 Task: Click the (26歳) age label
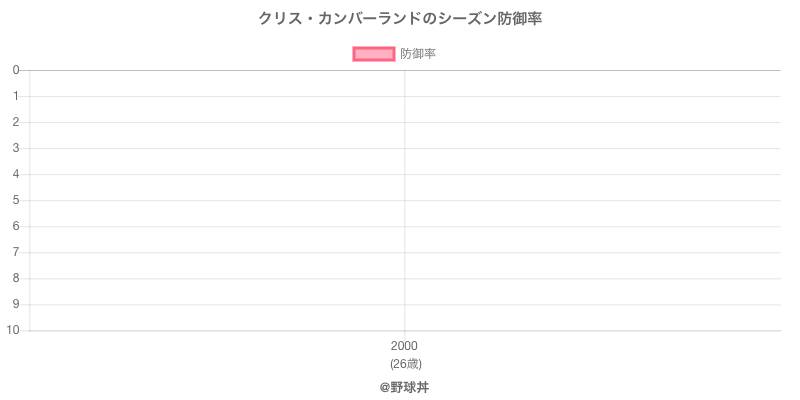[404, 363]
